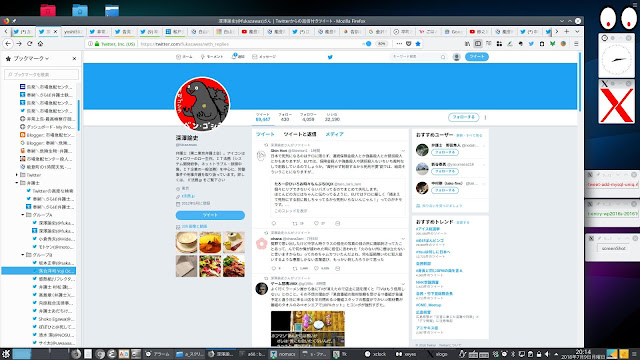Go back using Firefox back arrow
This screenshot has width=640, height=360.
pos(8,44)
